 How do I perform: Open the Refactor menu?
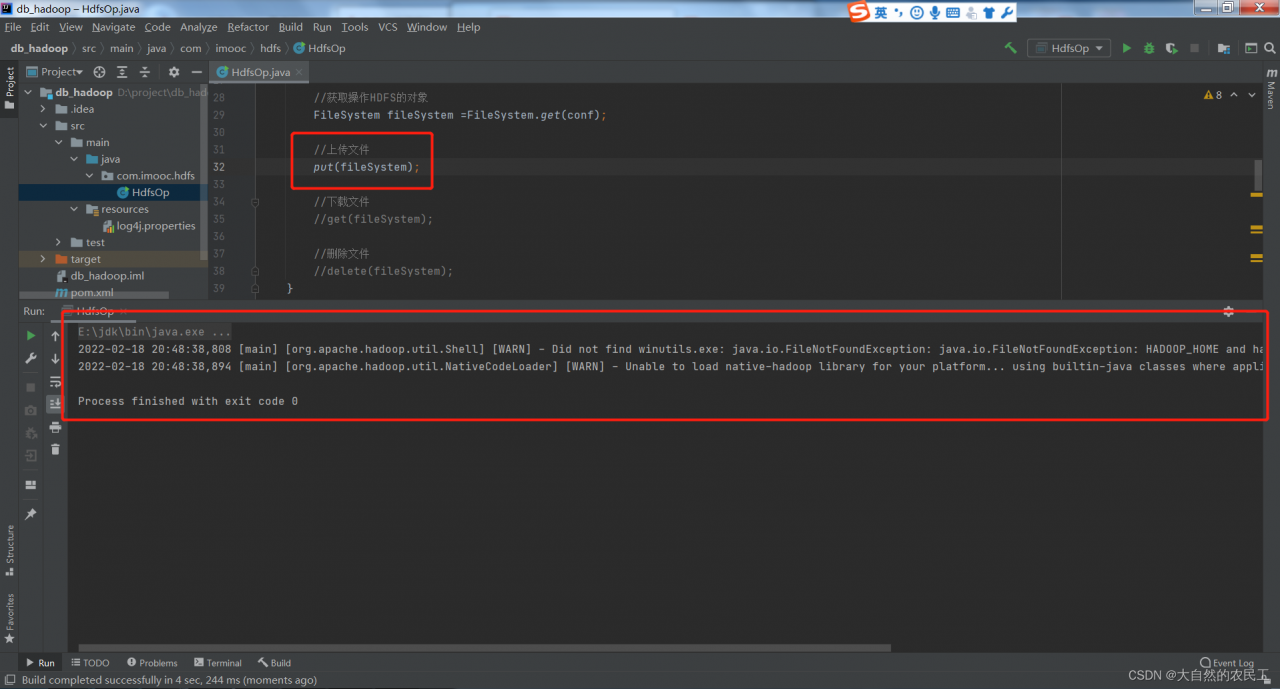point(247,27)
